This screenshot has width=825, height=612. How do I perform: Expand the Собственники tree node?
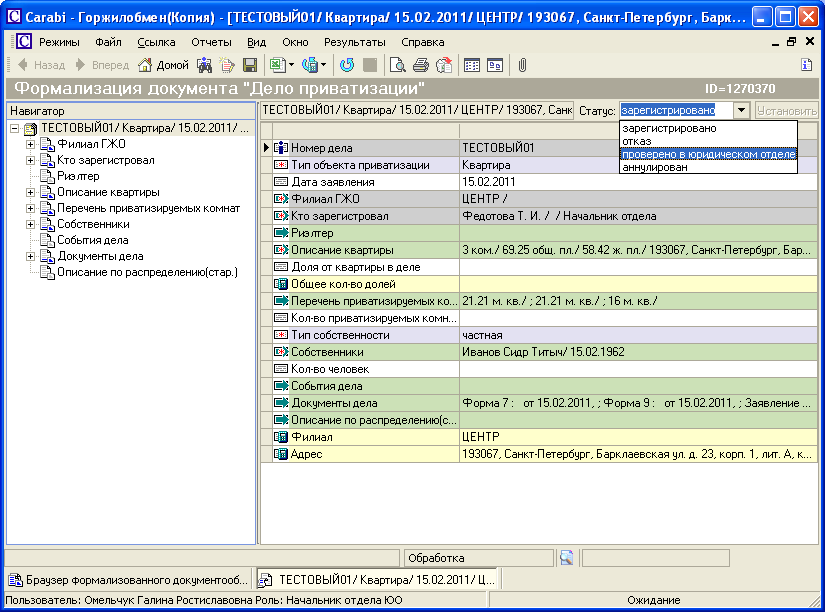pyautogui.click(x=30, y=224)
